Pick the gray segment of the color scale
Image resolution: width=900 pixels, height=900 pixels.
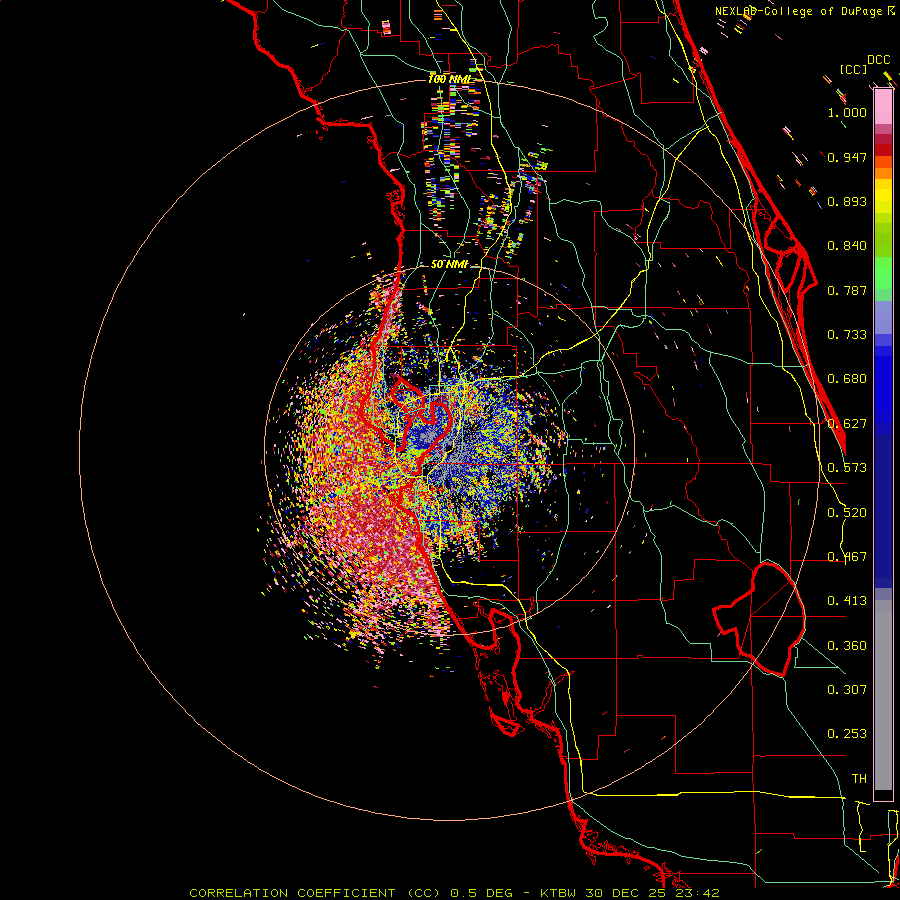883,695
